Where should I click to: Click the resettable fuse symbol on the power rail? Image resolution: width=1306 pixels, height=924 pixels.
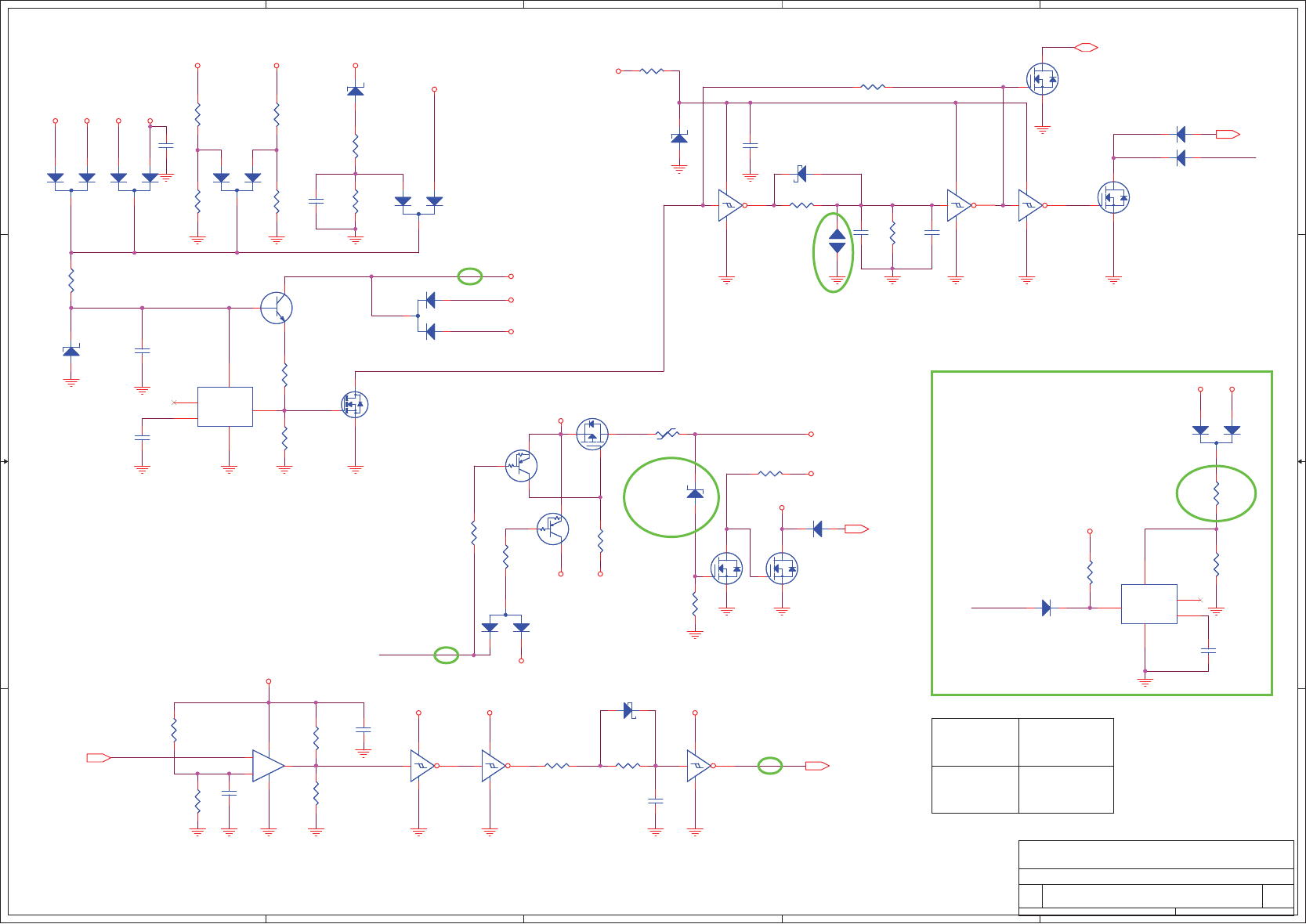pos(667,434)
